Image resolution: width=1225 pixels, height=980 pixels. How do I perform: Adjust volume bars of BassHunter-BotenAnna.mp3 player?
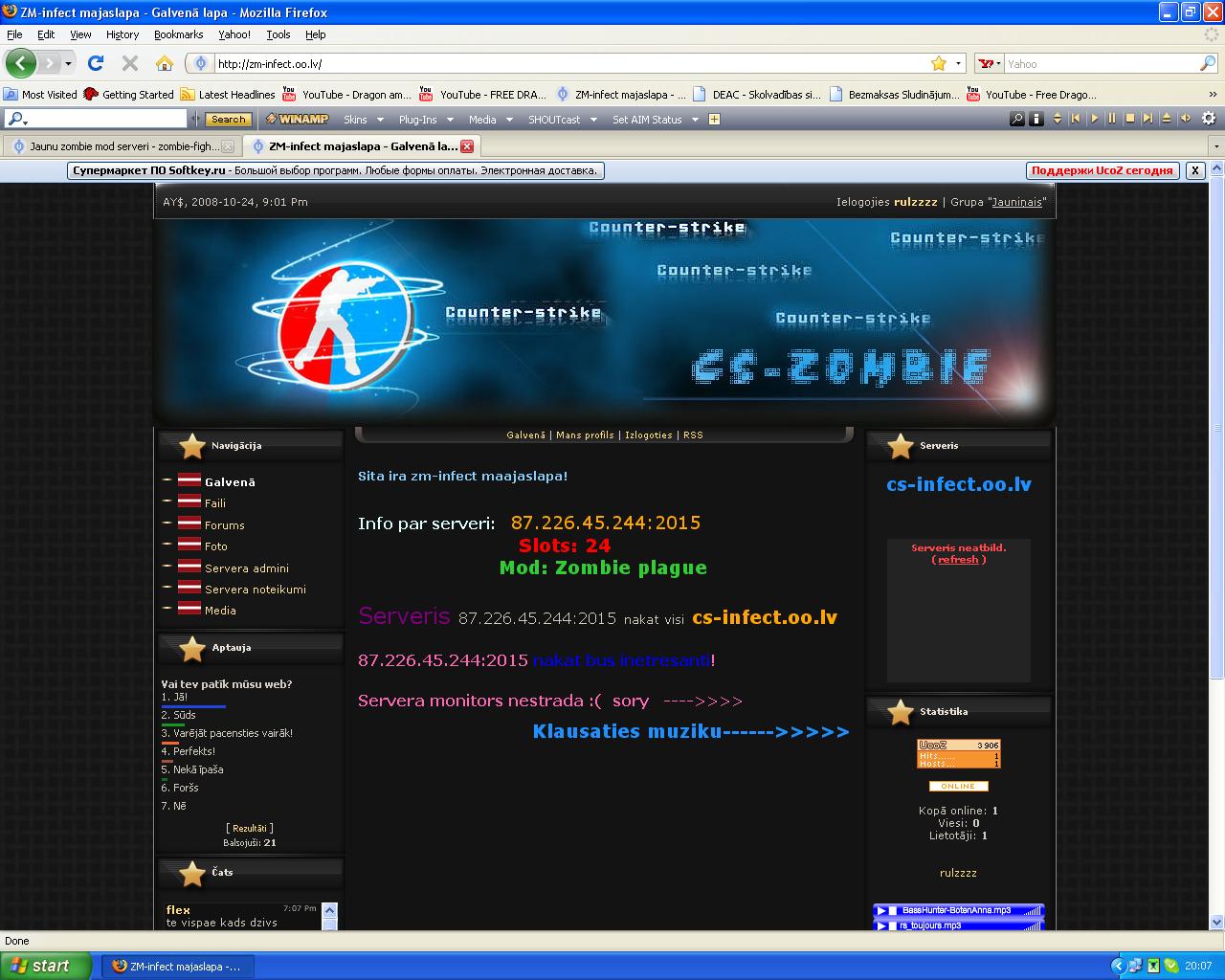pyautogui.click(x=1032, y=911)
